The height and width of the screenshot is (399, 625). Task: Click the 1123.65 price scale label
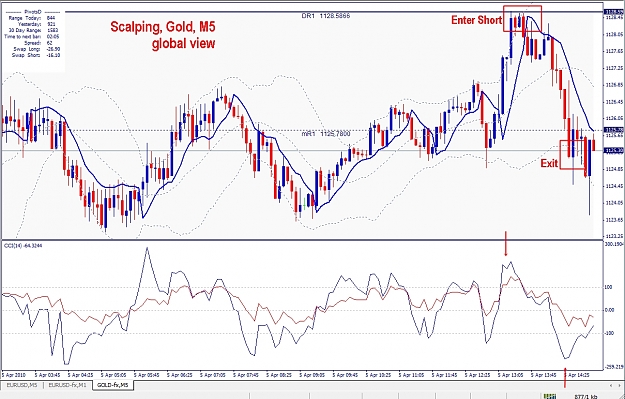pos(614,220)
